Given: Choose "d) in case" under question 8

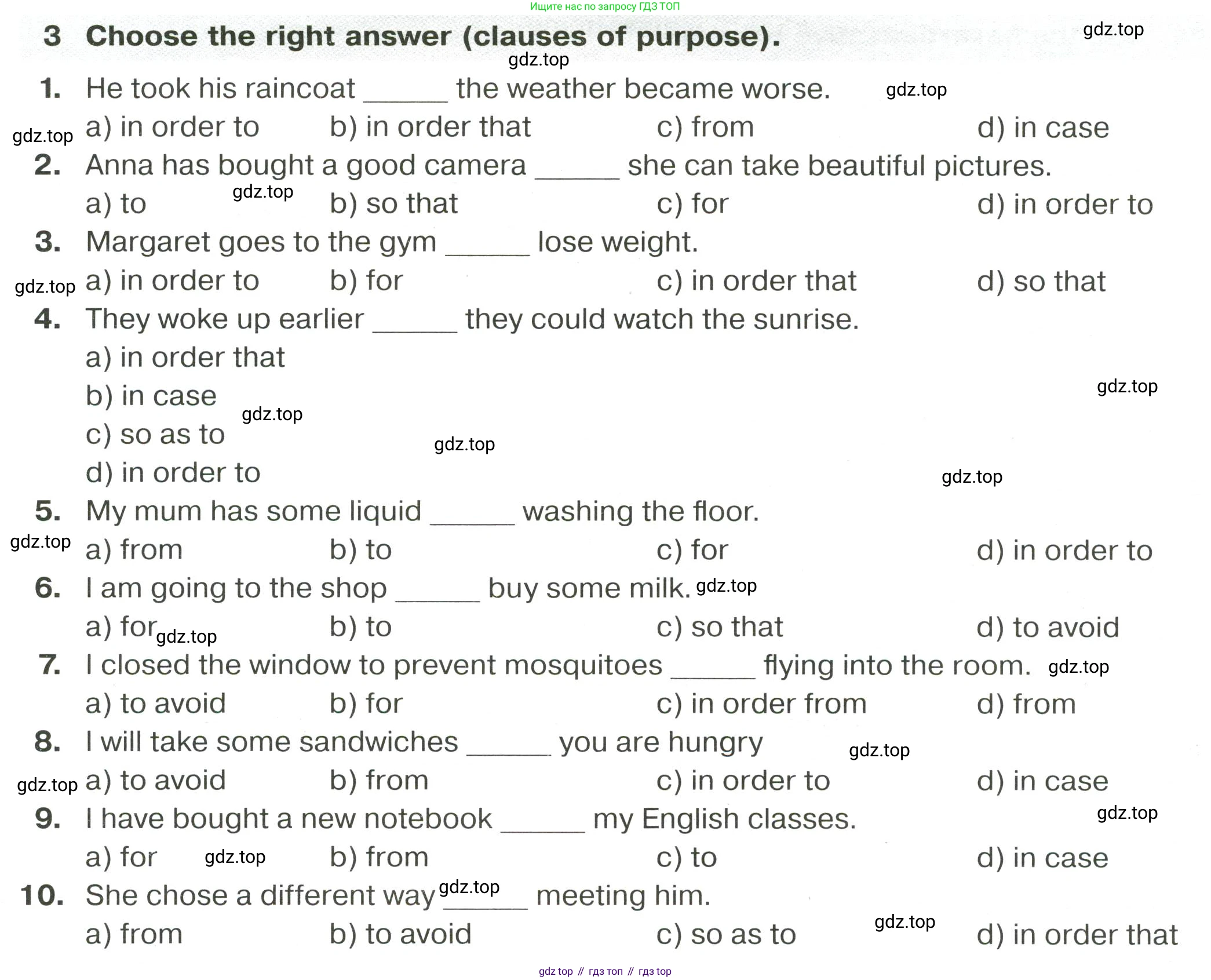Looking at the screenshot, I should pyautogui.click(x=1042, y=781).
